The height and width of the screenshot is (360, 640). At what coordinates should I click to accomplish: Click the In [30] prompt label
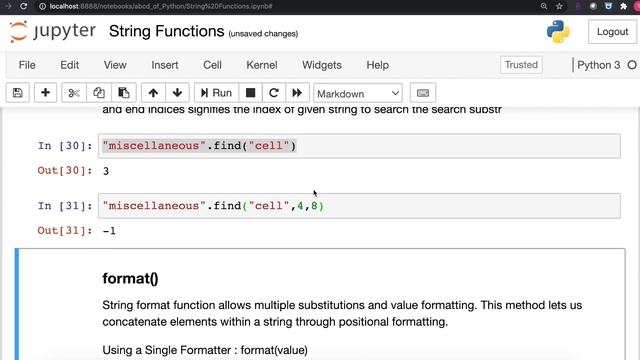65,146
